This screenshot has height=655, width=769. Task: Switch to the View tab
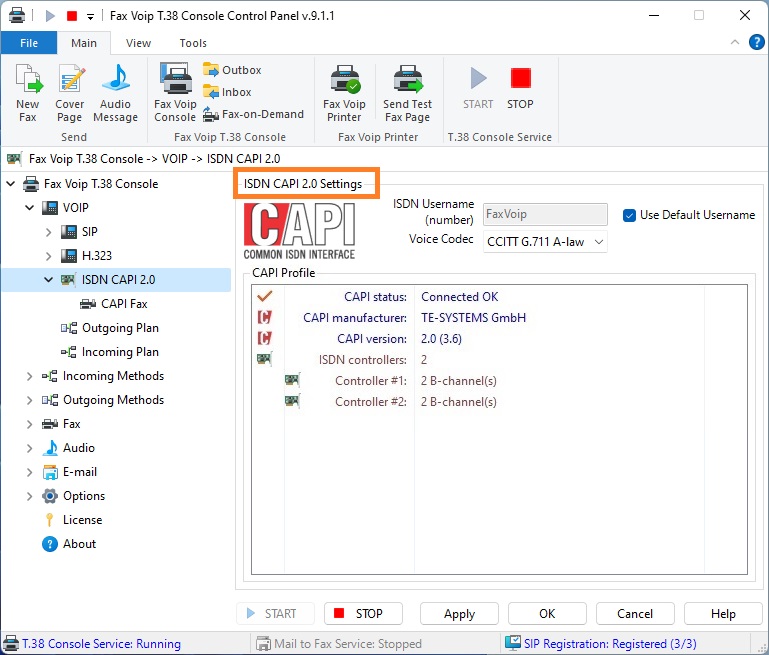(x=138, y=43)
